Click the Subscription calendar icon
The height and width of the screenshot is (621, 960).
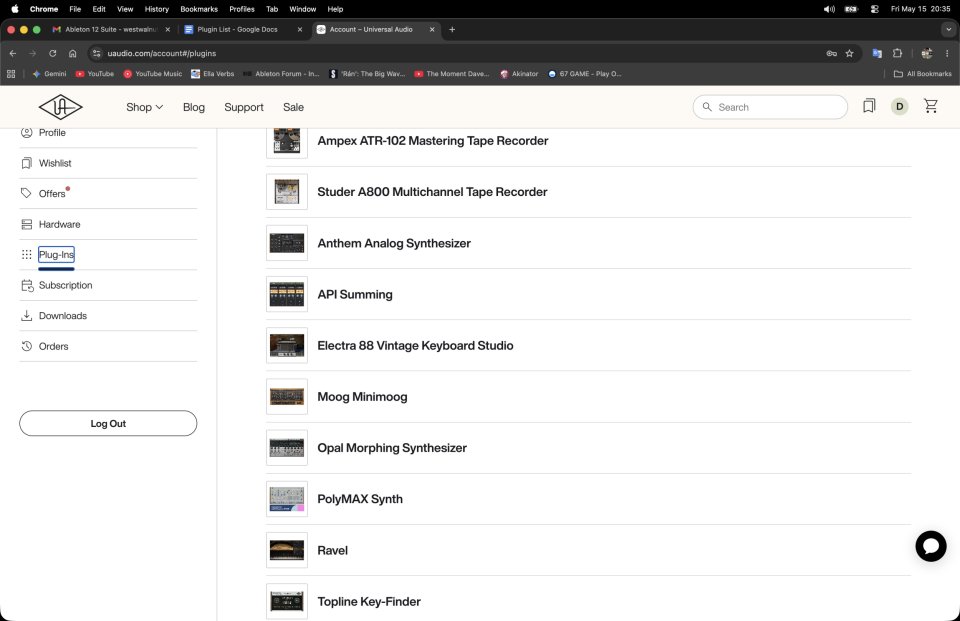point(27,285)
